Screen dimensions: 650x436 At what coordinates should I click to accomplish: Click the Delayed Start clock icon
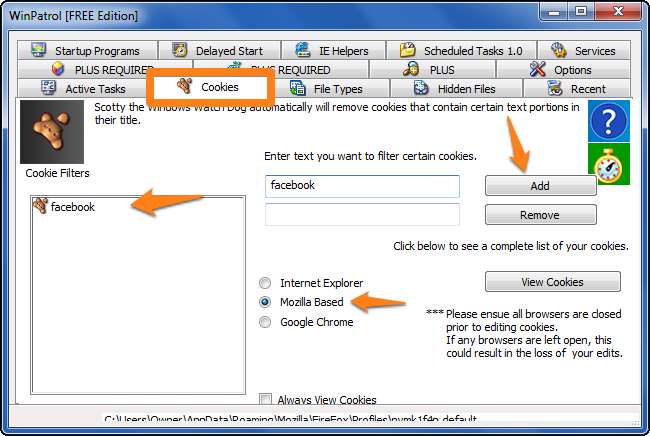point(180,50)
